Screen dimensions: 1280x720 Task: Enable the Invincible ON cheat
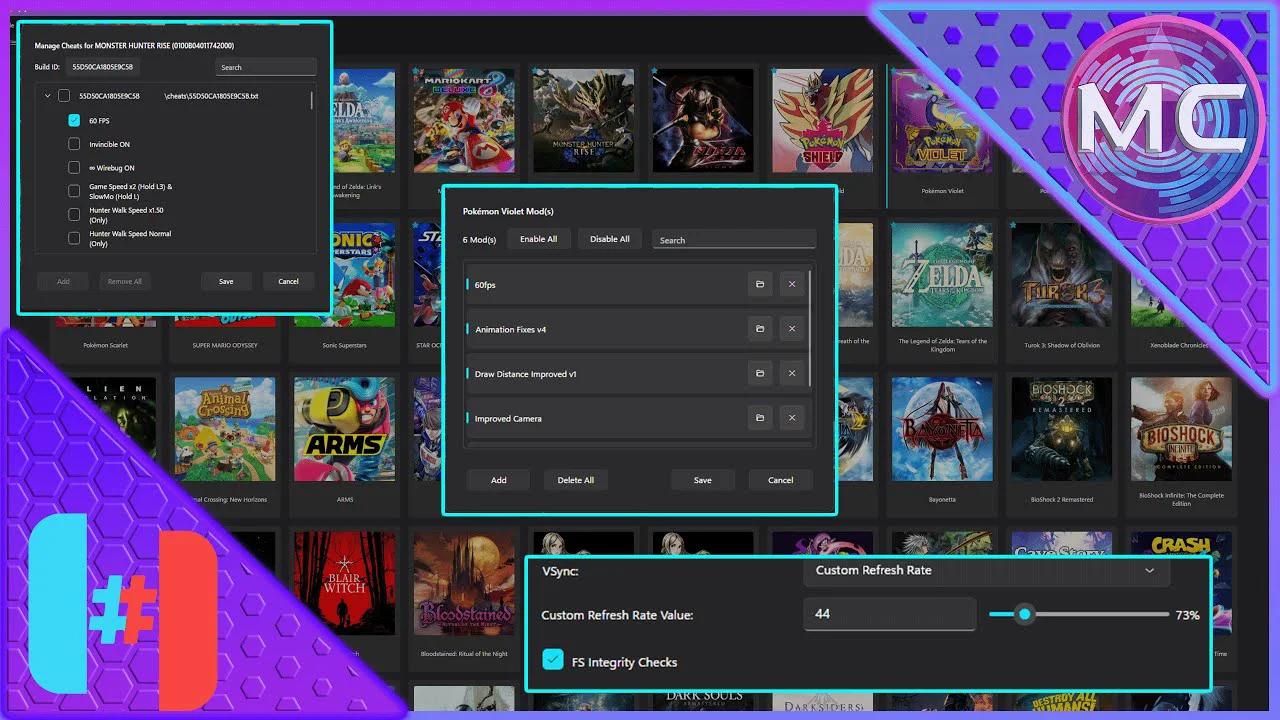click(x=73, y=143)
